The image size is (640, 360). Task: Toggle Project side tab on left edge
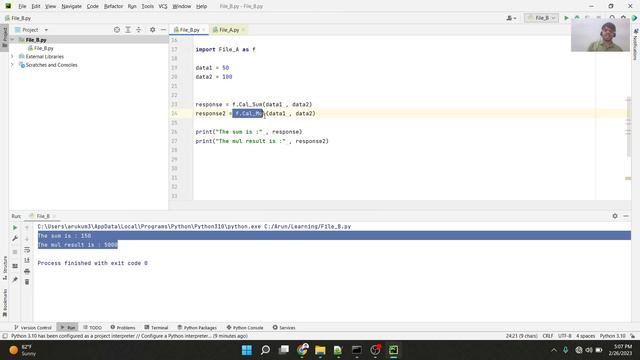tap(5, 37)
